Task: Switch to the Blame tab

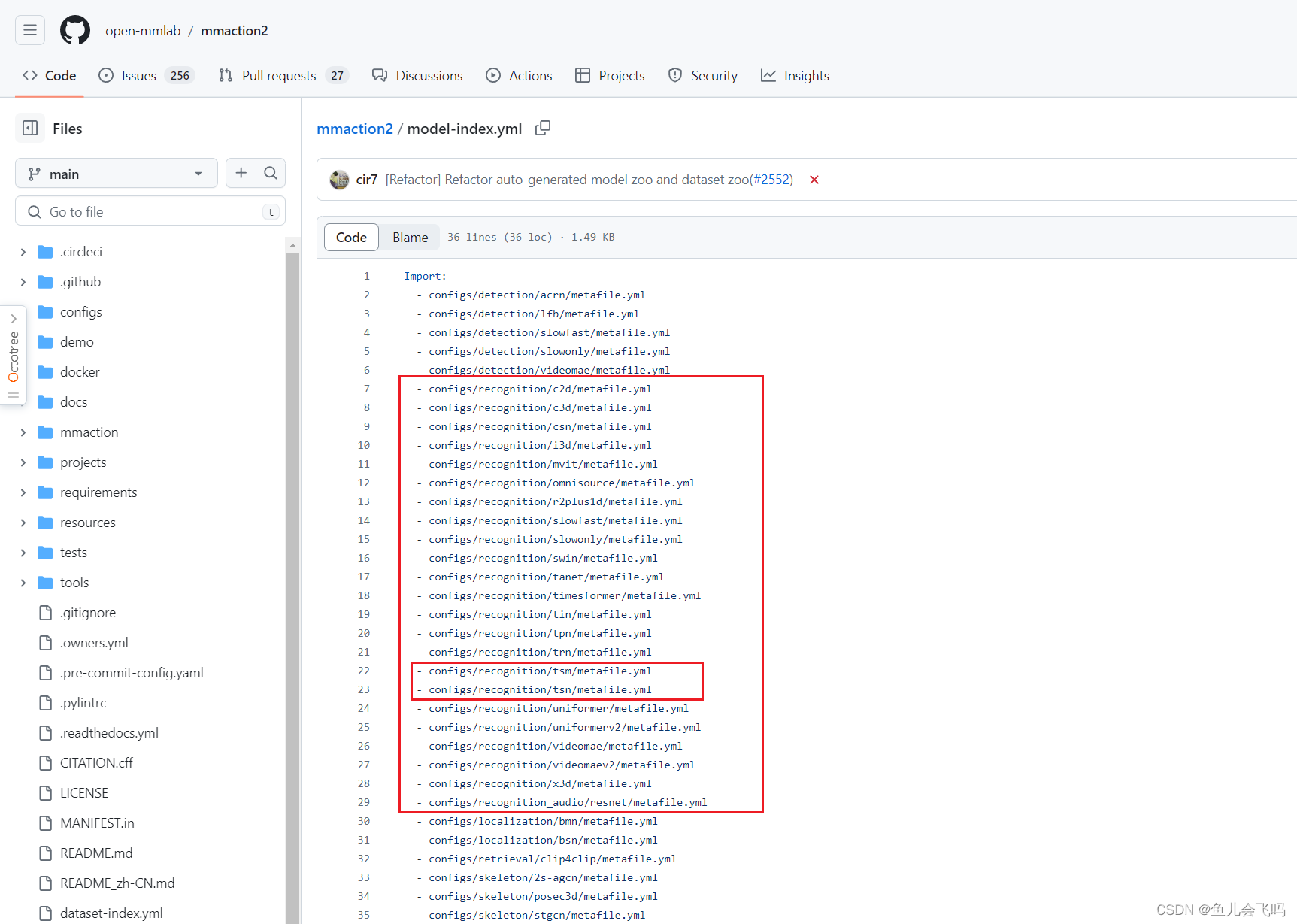Action: click(x=409, y=237)
